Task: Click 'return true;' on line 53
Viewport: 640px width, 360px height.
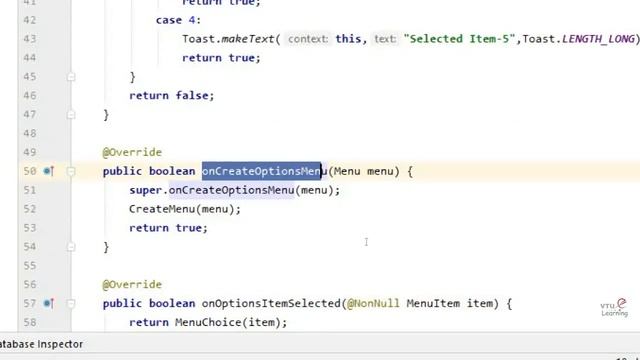Action: coord(169,228)
